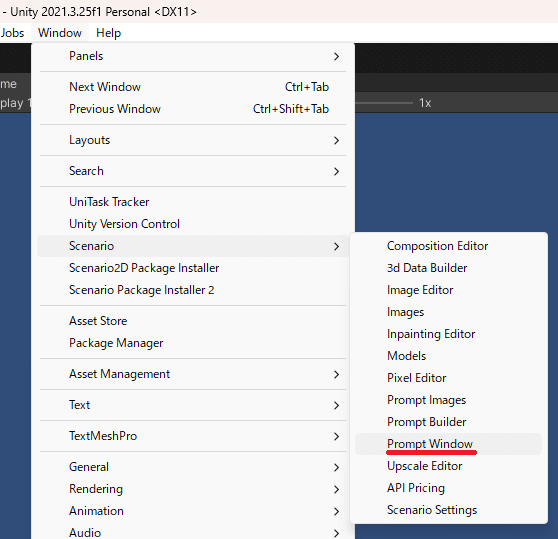Open the Asset Store window
Viewport: 558px width, 539px height.
tap(193, 321)
